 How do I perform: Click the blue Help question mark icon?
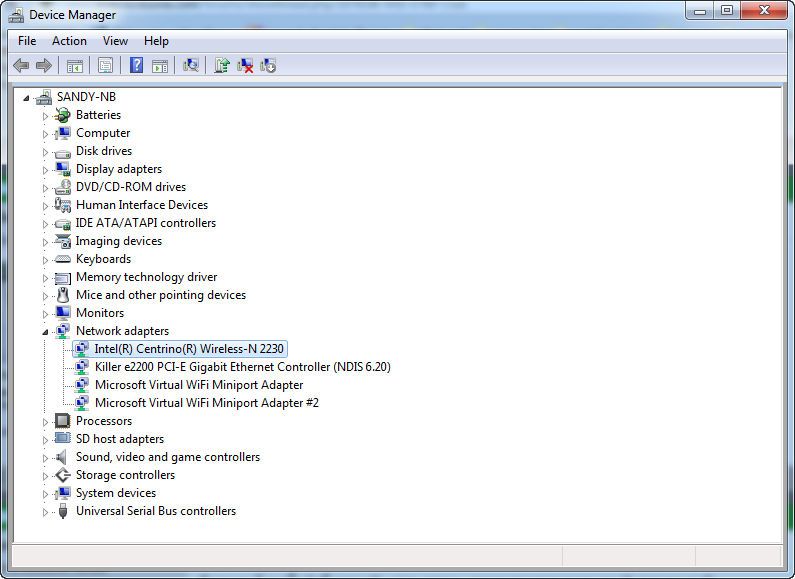click(x=136, y=66)
